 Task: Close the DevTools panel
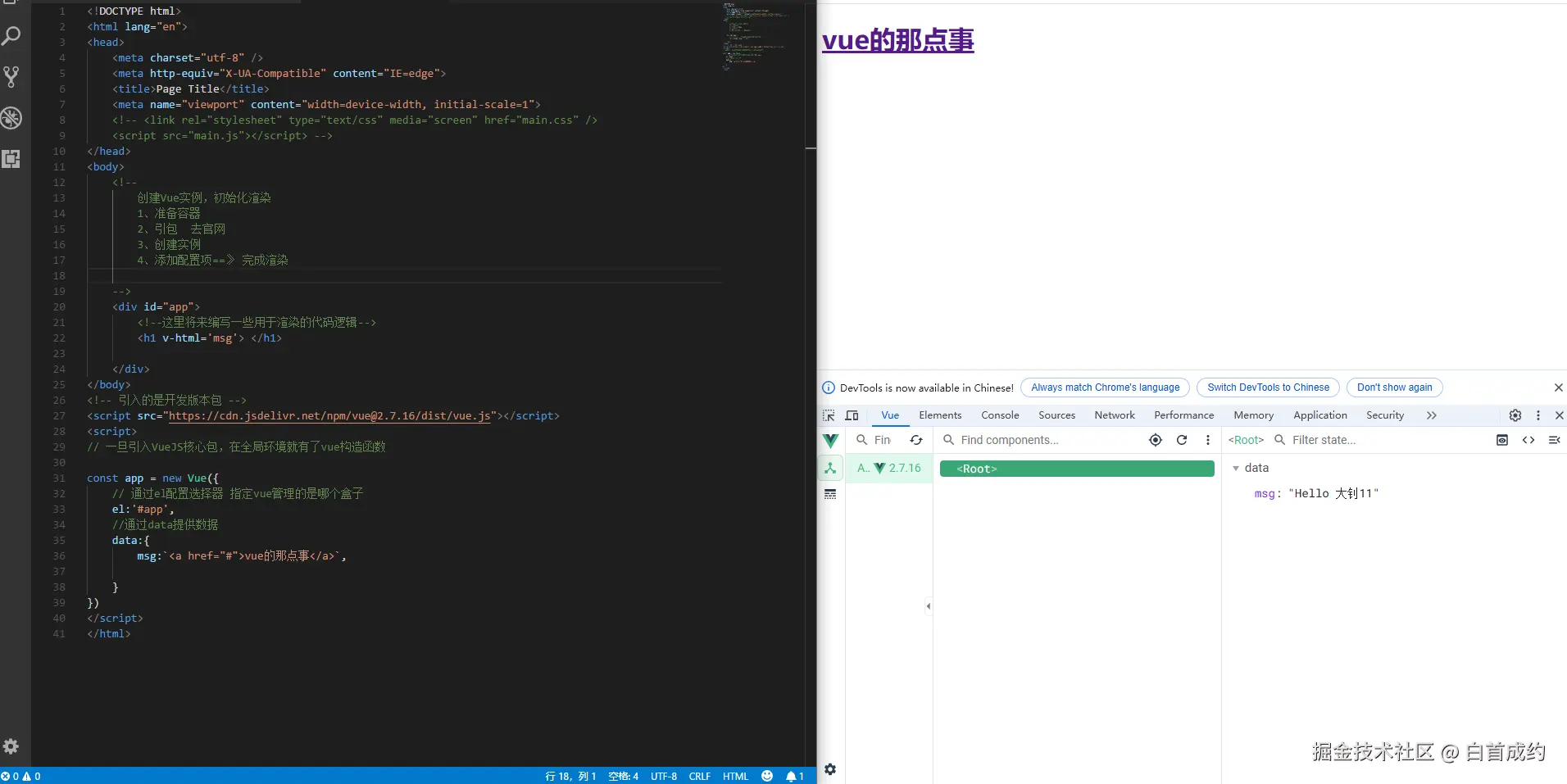[x=1560, y=415]
